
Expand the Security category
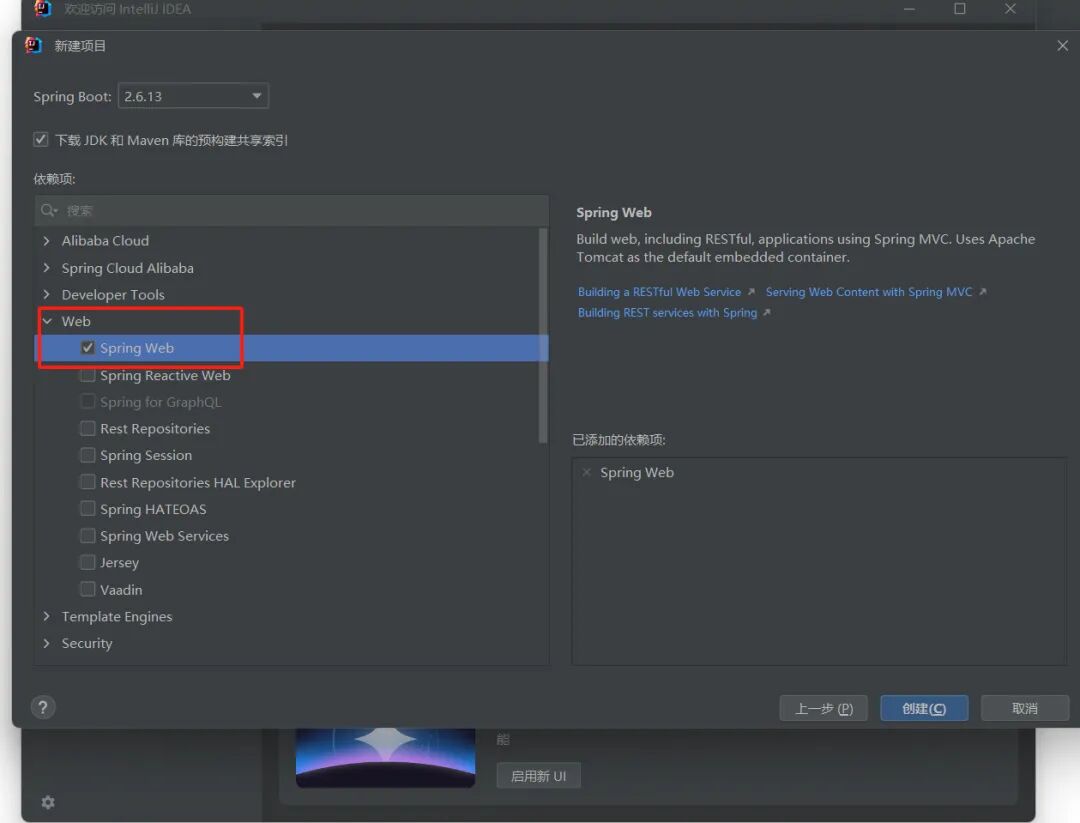point(46,643)
